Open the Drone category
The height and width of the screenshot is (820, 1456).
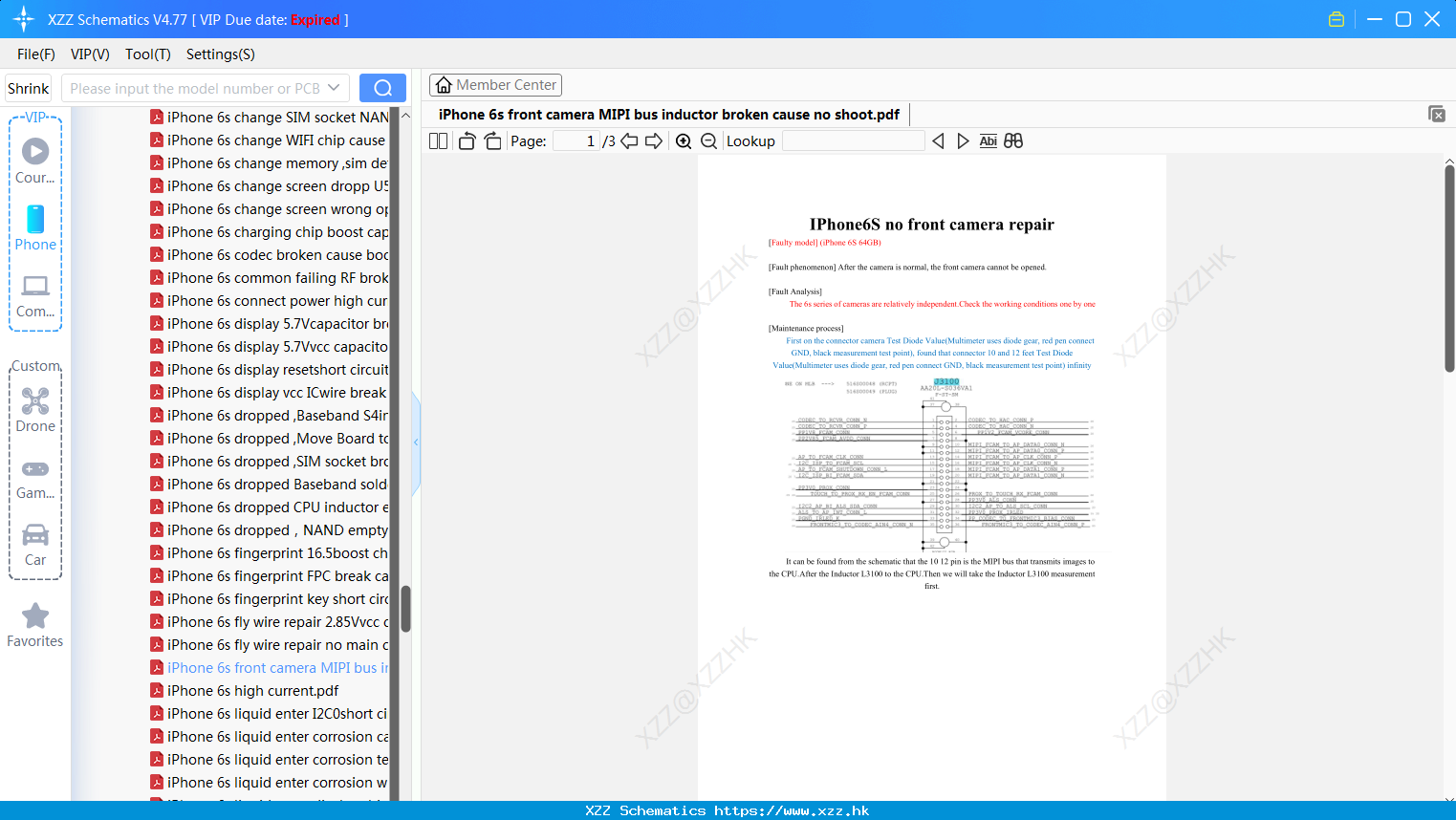35,410
